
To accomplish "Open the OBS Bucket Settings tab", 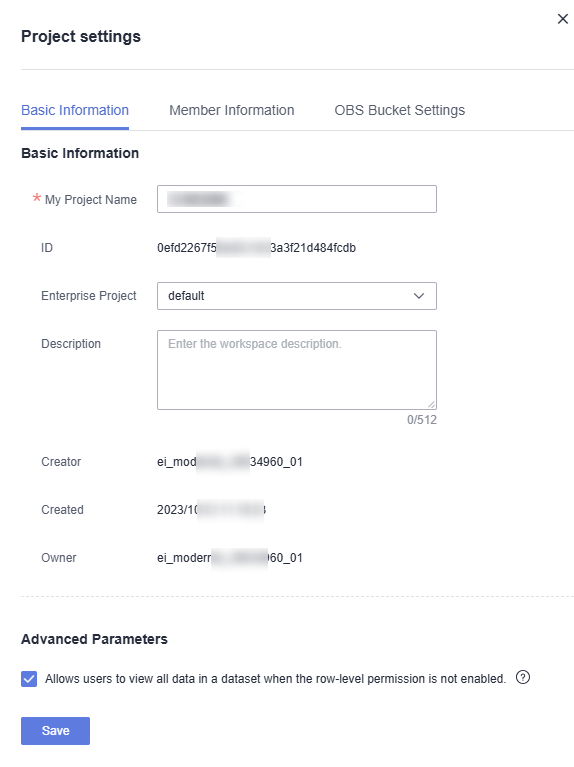I will coord(399,111).
